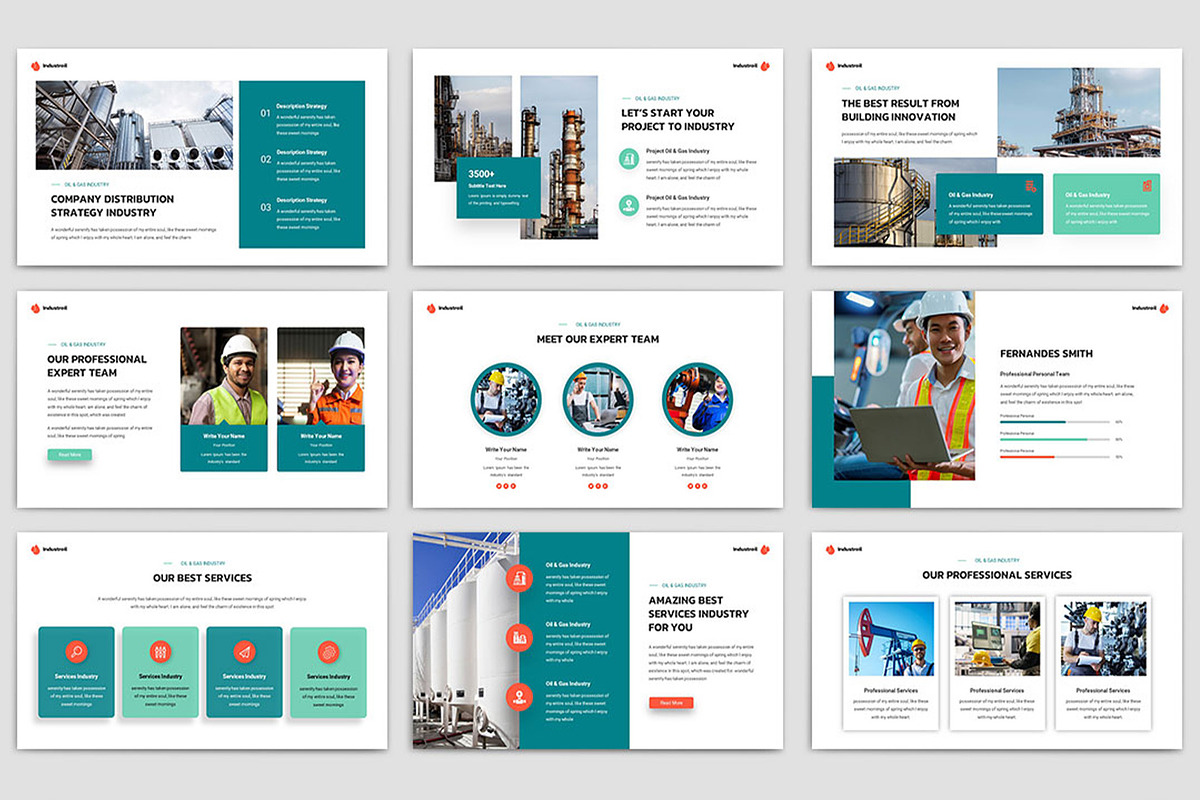Click the Industroil logo on Our Best Services slide
Viewport: 1200px width, 800px height.
coord(49,549)
